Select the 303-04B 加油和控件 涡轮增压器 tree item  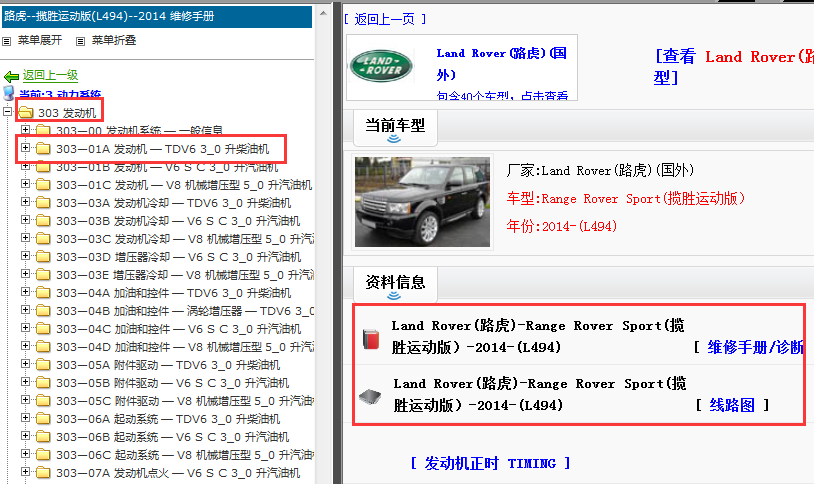pyautogui.click(x=185, y=311)
